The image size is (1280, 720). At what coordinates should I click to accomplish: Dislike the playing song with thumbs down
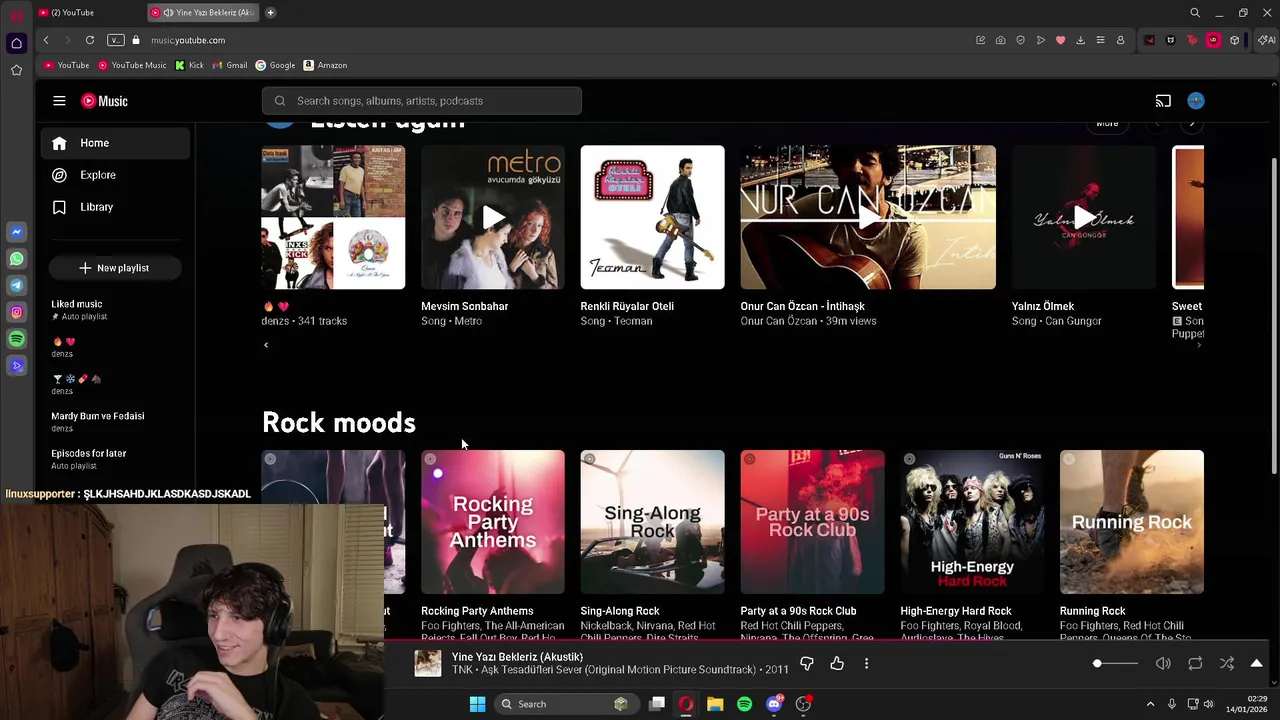807,663
